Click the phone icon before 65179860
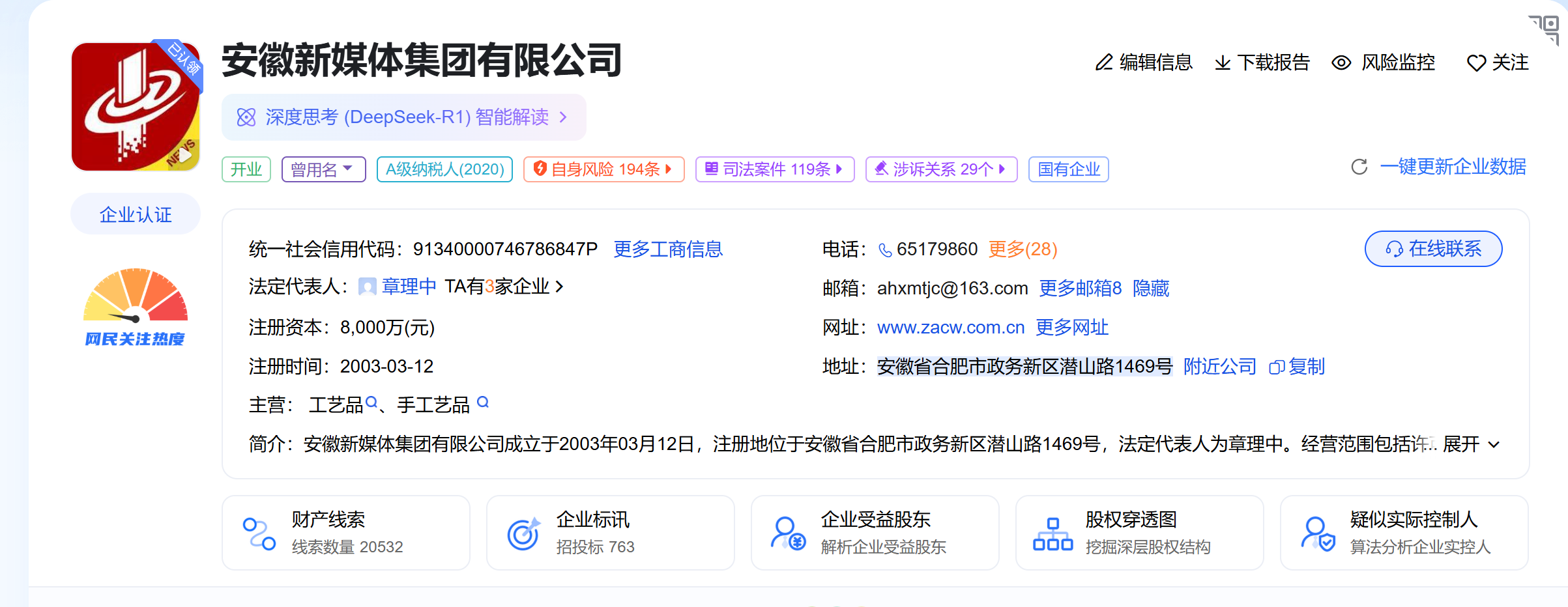 tap(885, 250)
